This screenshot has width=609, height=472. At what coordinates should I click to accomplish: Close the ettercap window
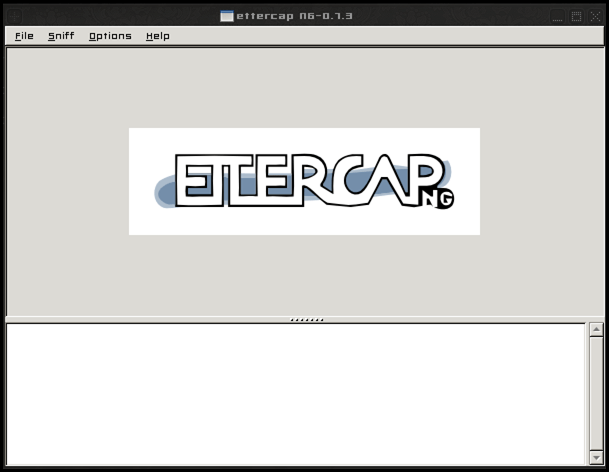[595, 16]
